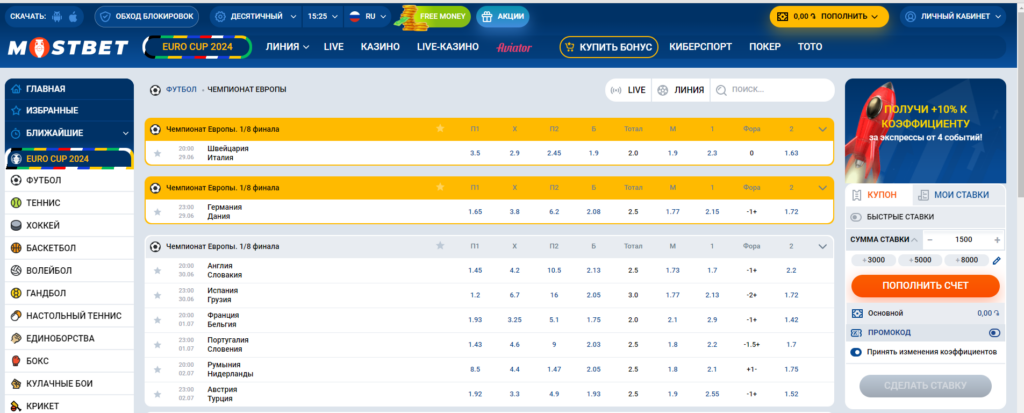Favorite the Англия – Словакия match star
The width and height of the screenshot is (1024, 413).
coord(157,271)
